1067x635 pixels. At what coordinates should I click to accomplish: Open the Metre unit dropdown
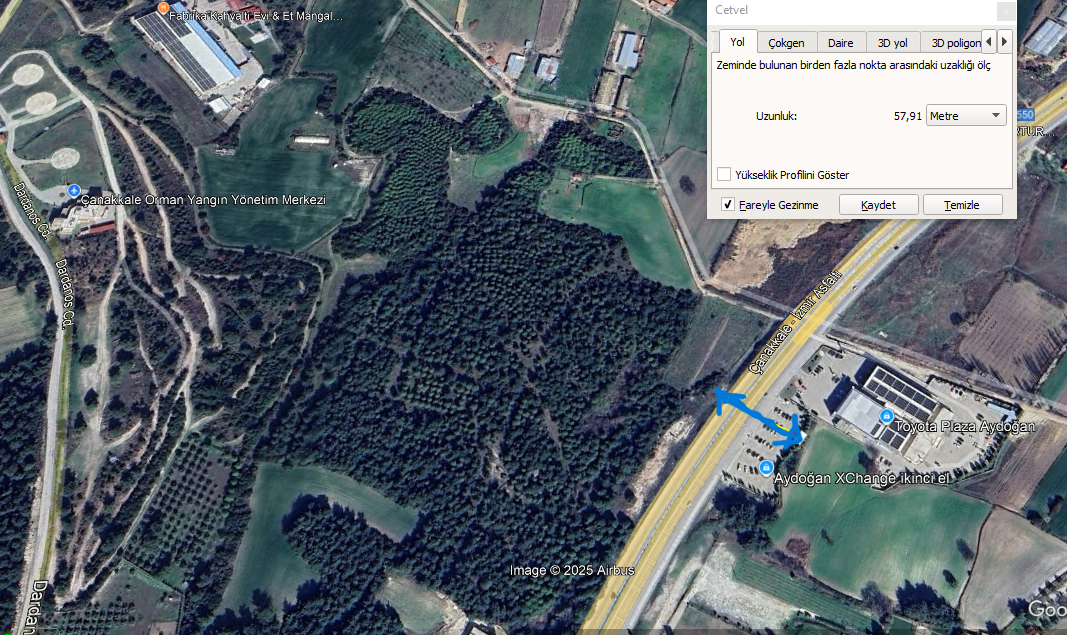[966, 116]
